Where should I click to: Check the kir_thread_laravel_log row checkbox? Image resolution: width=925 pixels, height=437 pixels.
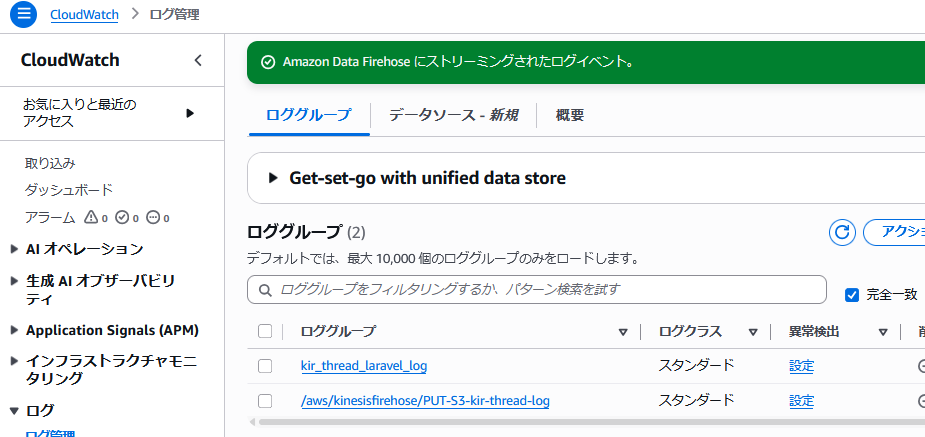265,366
